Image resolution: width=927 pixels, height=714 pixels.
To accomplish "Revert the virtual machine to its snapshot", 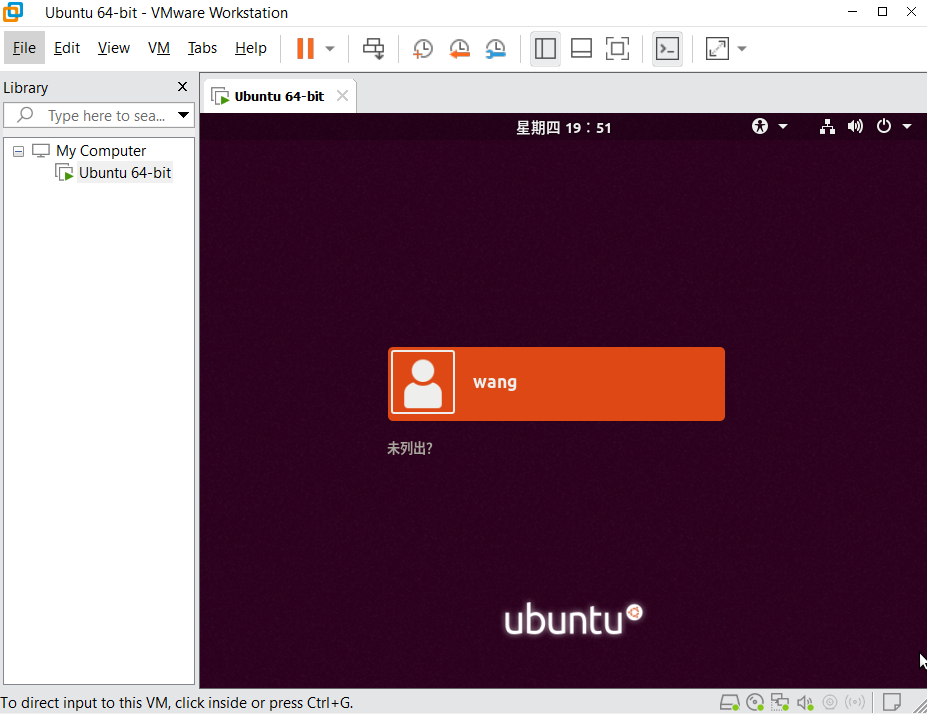I will [459, 48].
